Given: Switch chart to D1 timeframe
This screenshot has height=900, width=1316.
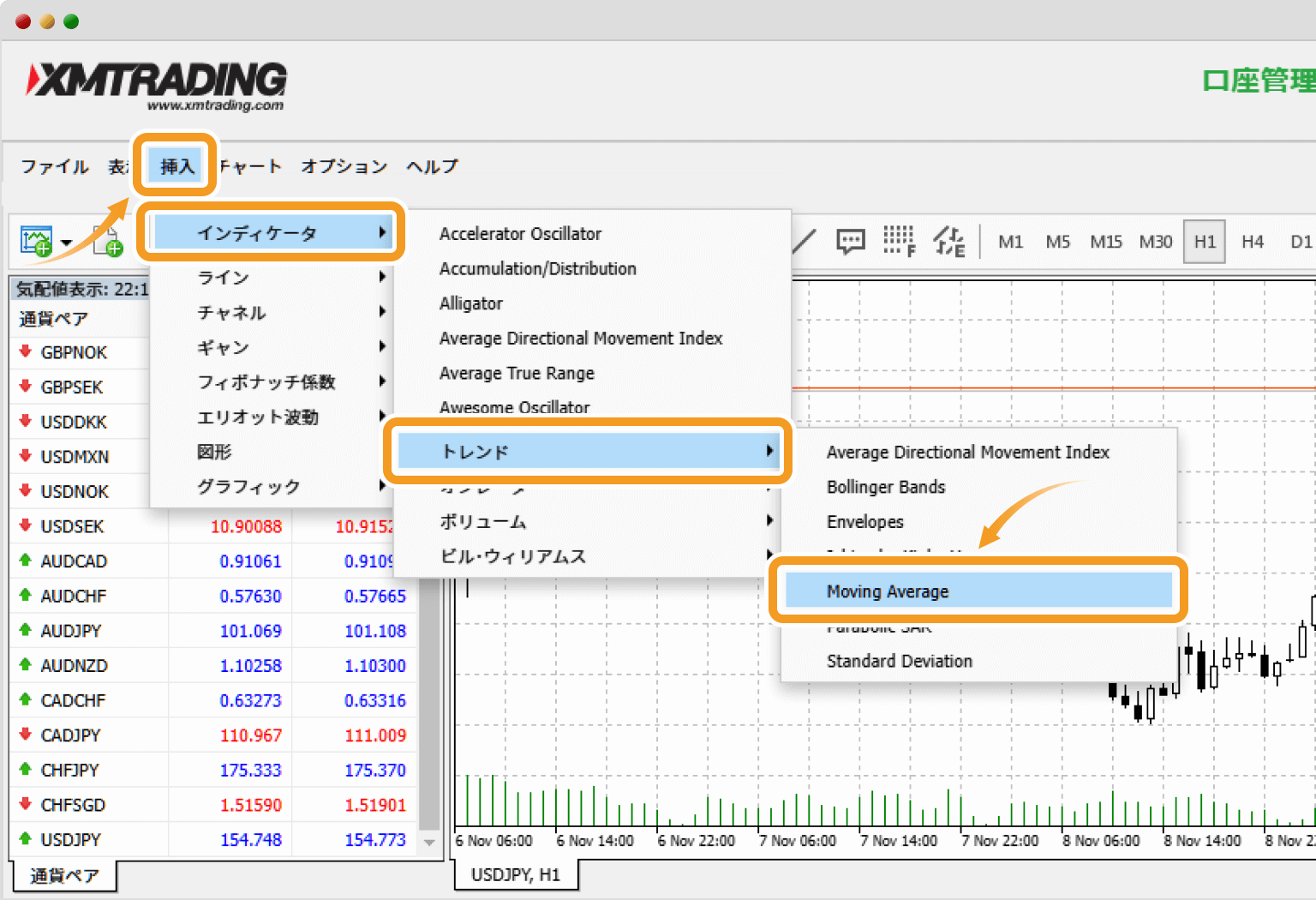Looking at the screenshot, I should click(1301, 242).
